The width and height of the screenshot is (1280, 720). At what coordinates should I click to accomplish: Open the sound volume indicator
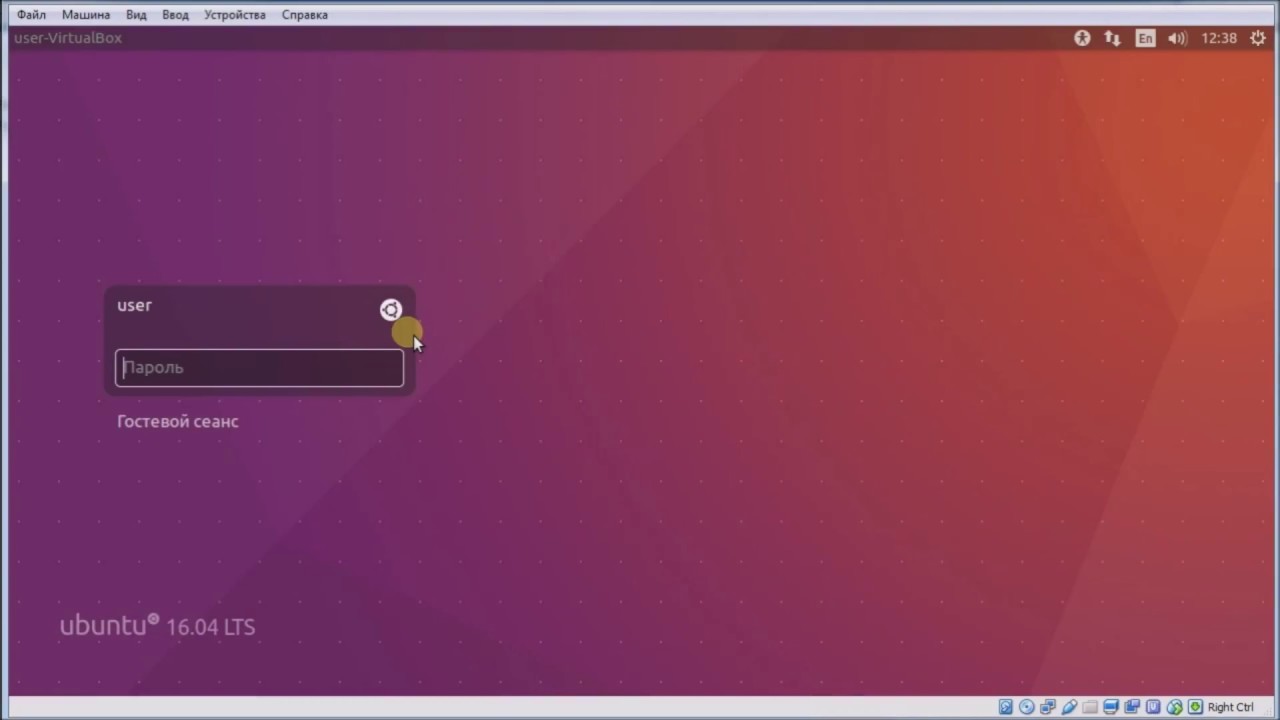(1177, 38)
